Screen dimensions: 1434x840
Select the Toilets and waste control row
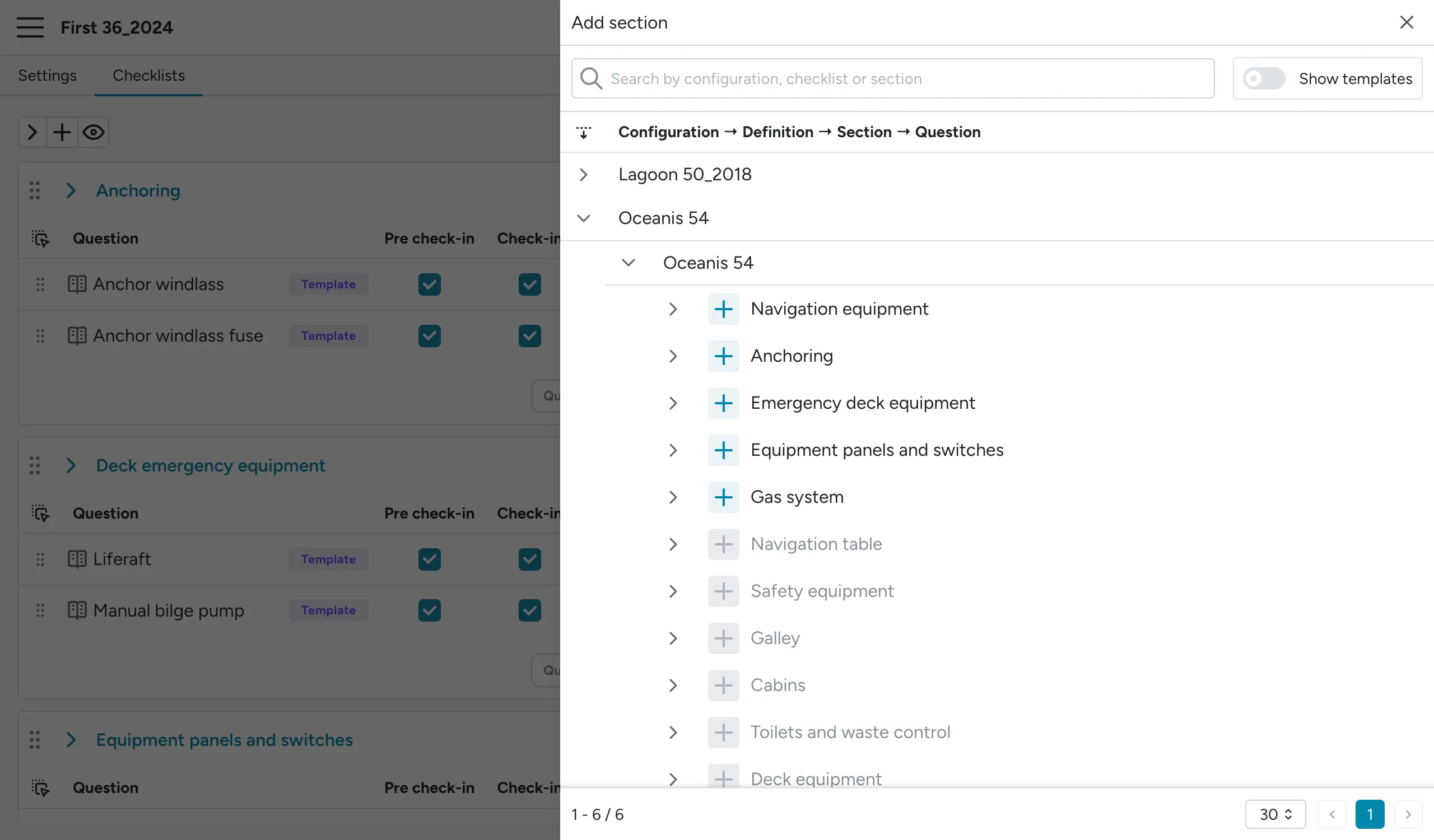click(850, 733)
